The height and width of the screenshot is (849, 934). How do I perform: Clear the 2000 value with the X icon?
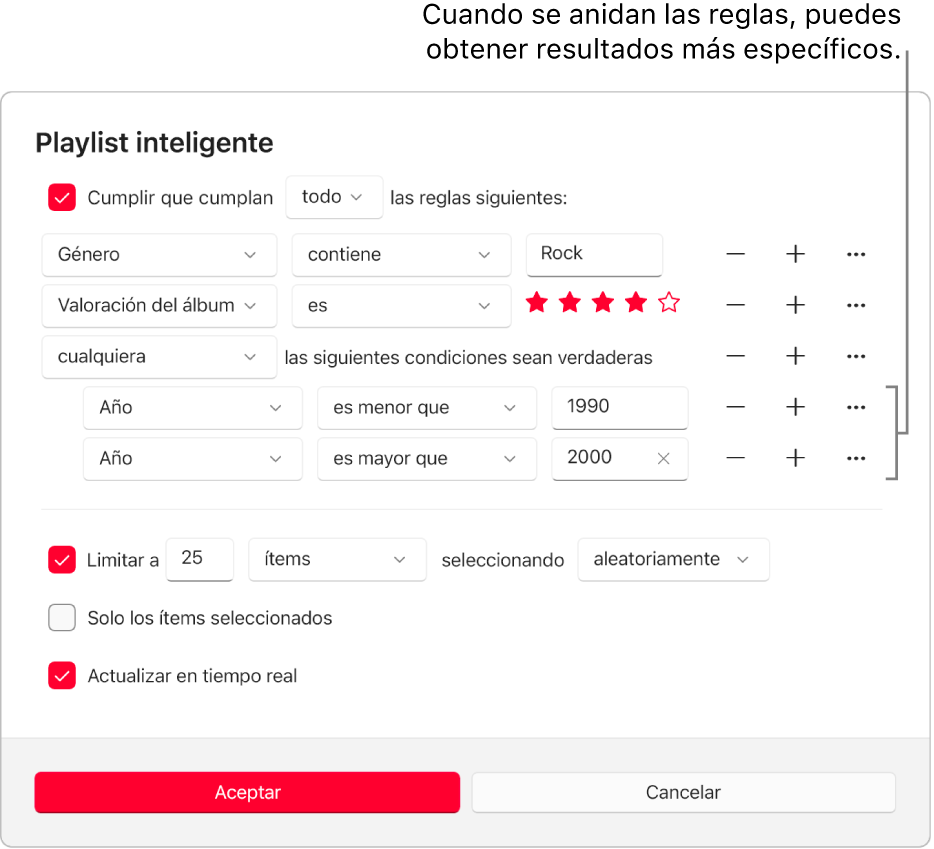[662, 459]
